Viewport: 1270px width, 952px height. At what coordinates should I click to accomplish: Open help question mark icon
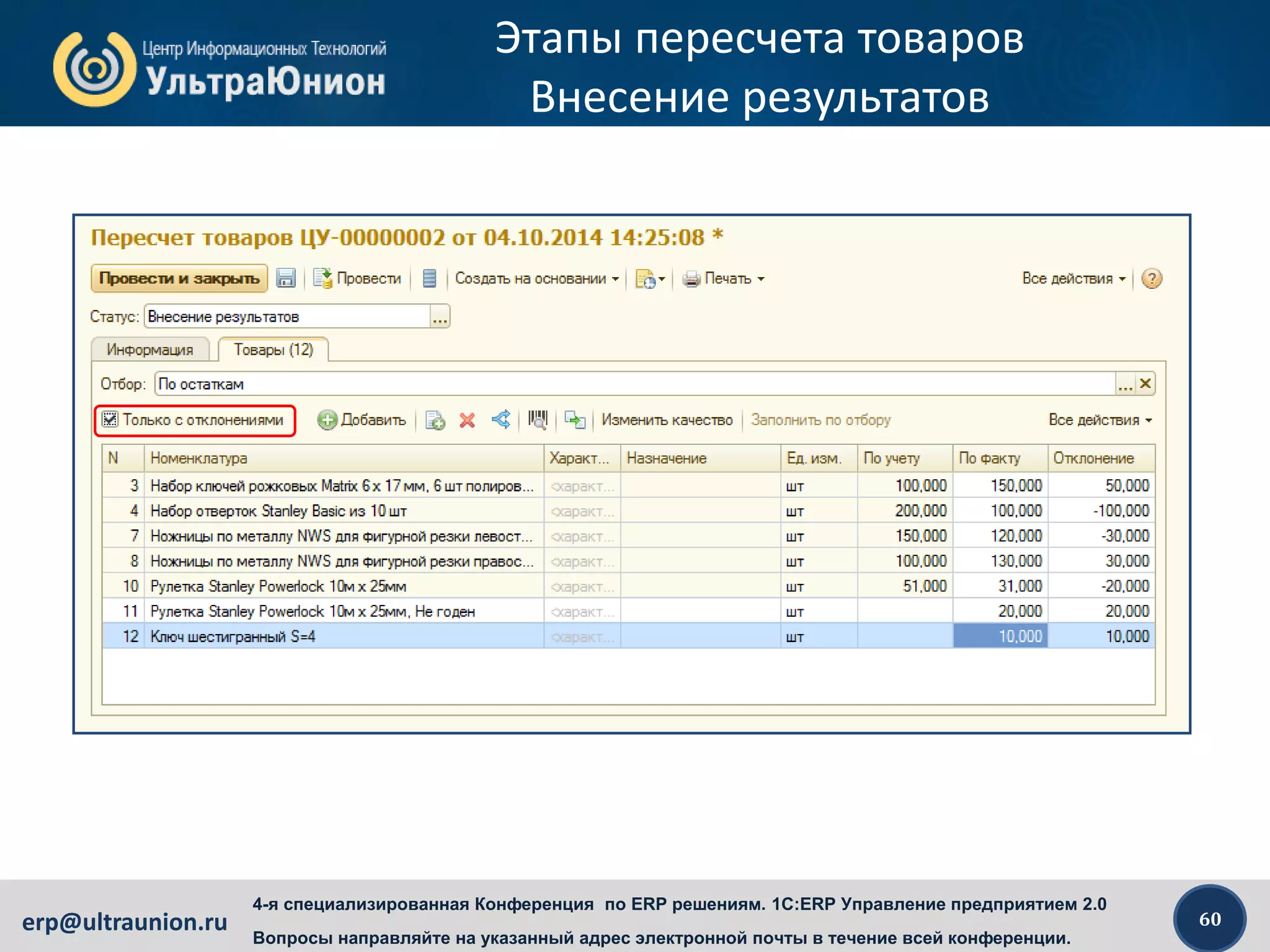click(x=1152, y=278)
